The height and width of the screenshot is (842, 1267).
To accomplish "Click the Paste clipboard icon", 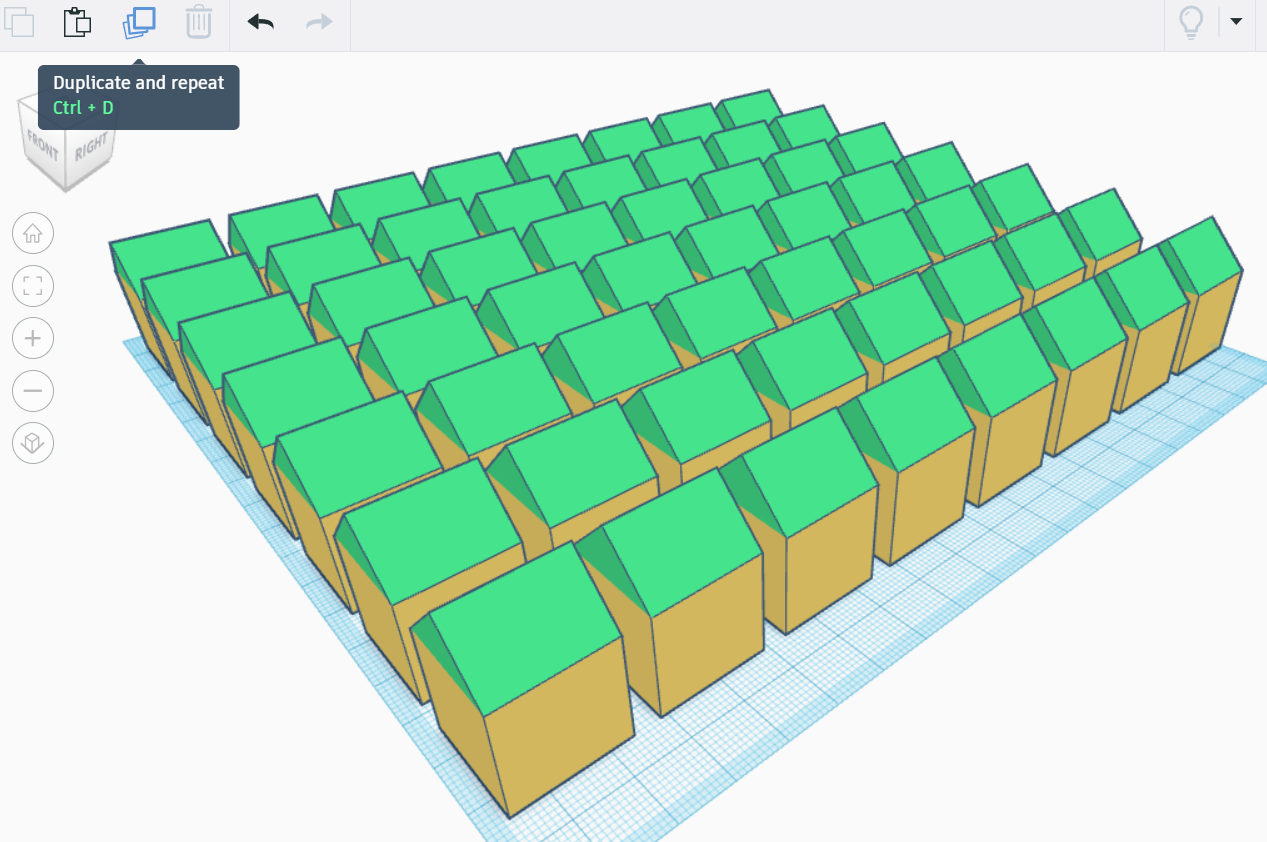I will pos(77,22).
